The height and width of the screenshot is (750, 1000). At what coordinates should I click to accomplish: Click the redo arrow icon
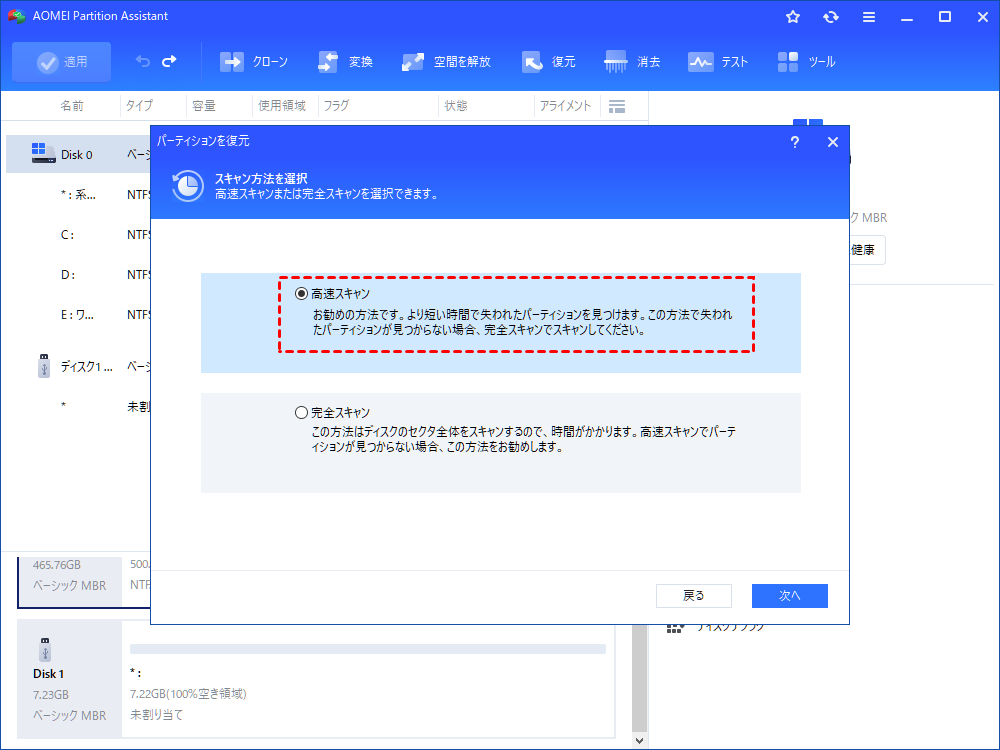(169, 62)
